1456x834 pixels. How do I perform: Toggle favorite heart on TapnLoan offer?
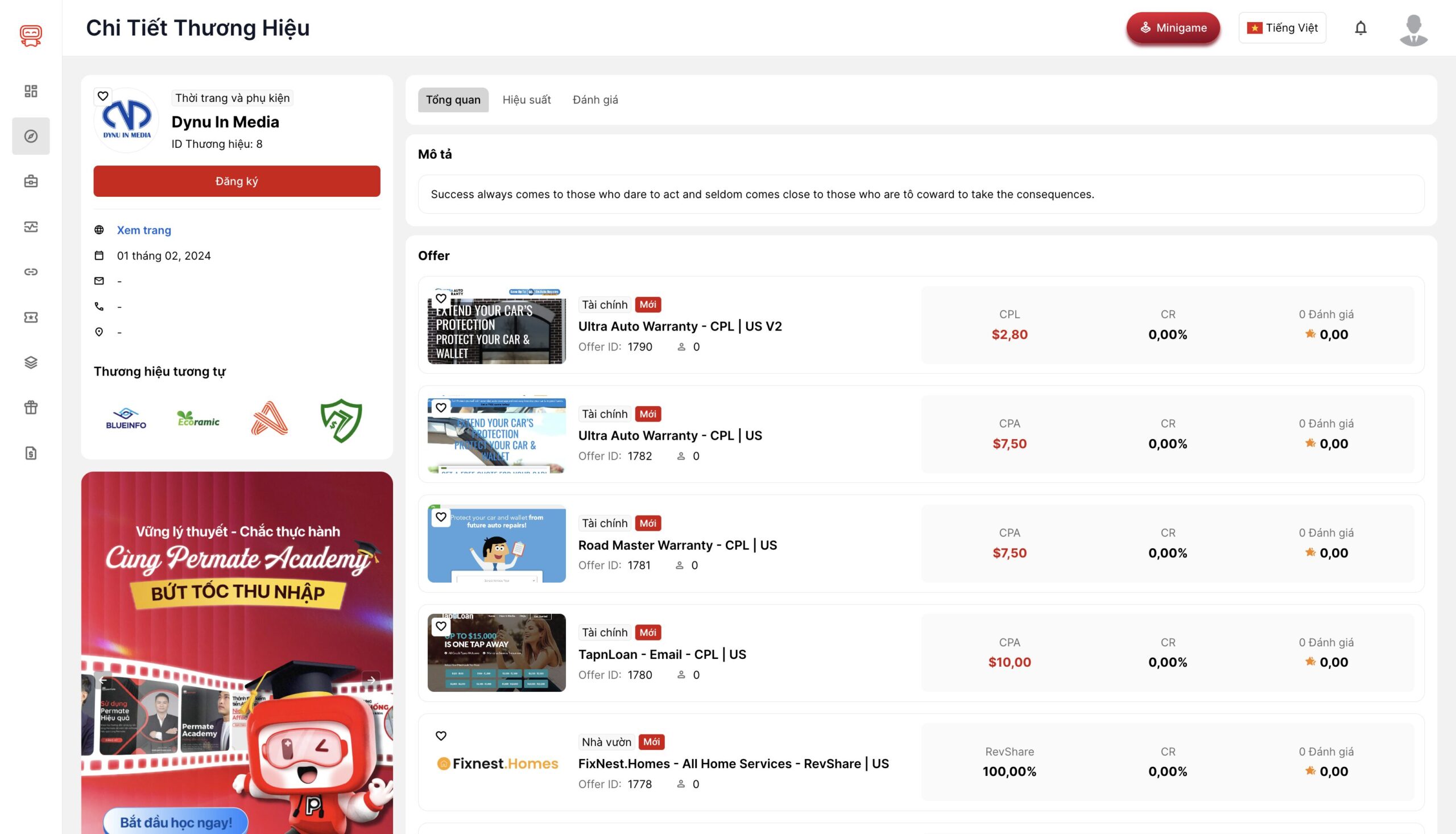point(441,627)
